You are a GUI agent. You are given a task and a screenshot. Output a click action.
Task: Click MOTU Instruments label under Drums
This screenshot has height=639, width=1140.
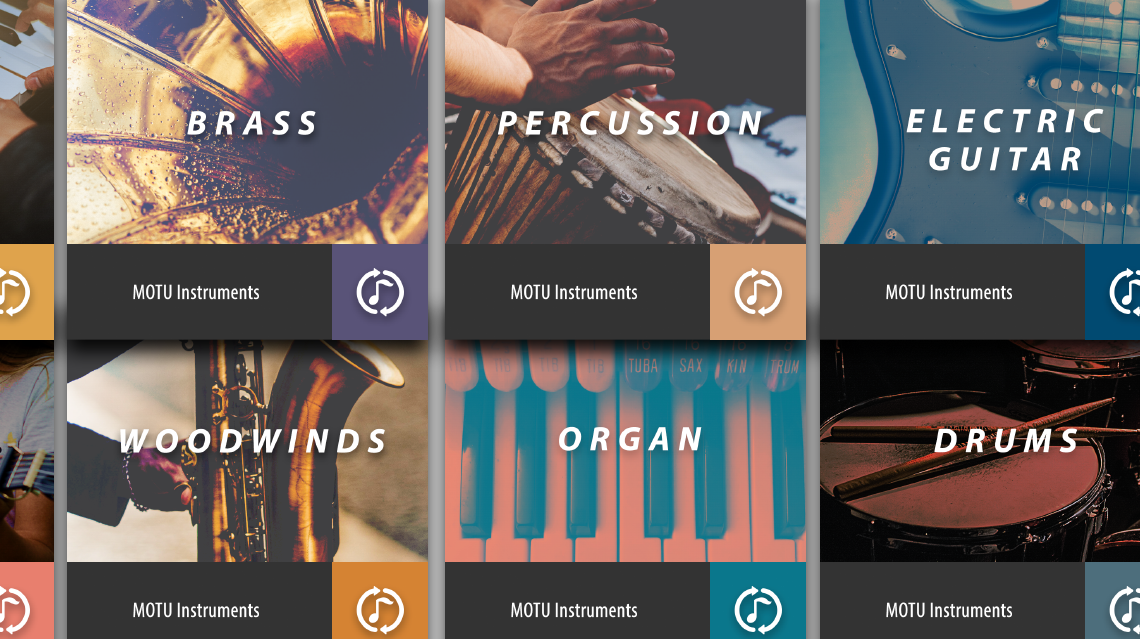click(x=949, y=610)
